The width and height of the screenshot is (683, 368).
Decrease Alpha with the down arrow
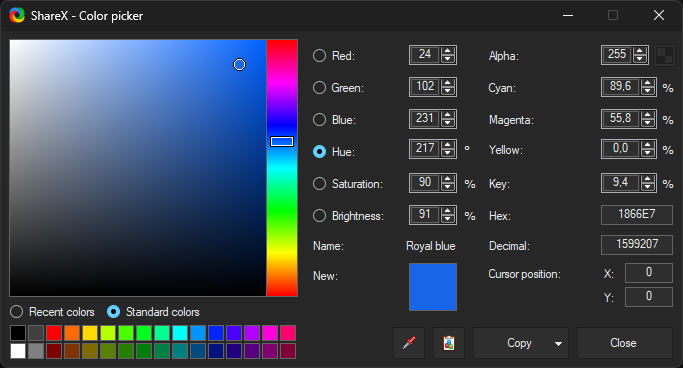(x=640, y=58)
